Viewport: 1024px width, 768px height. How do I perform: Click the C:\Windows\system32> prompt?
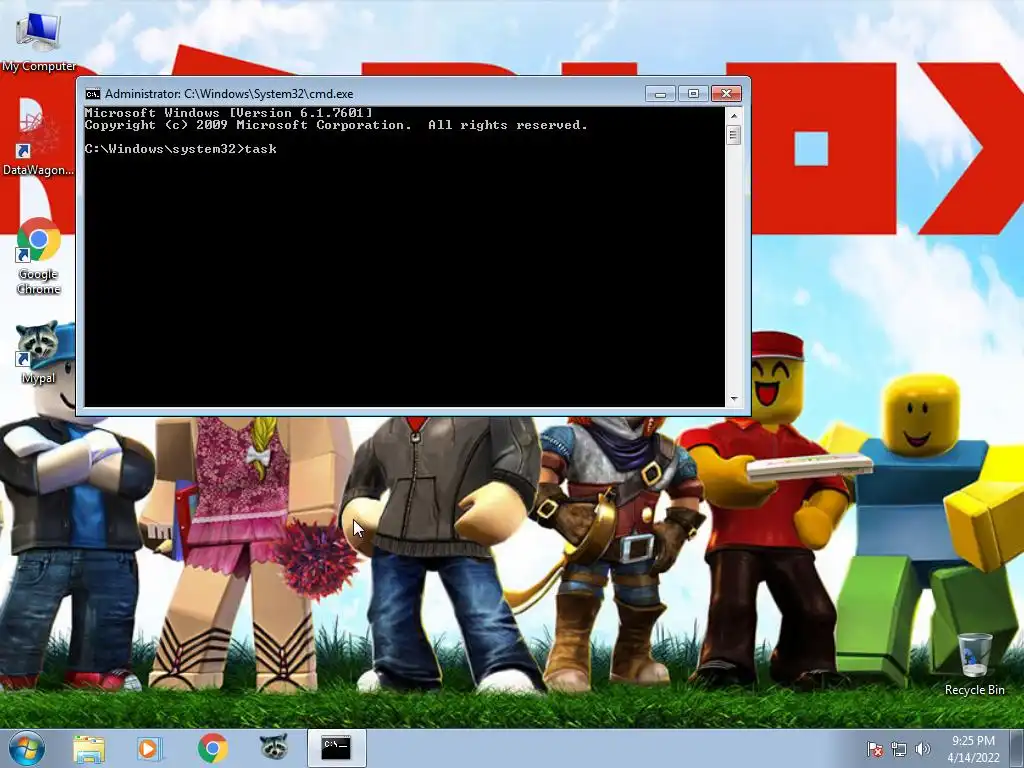[x=165, y=149]
